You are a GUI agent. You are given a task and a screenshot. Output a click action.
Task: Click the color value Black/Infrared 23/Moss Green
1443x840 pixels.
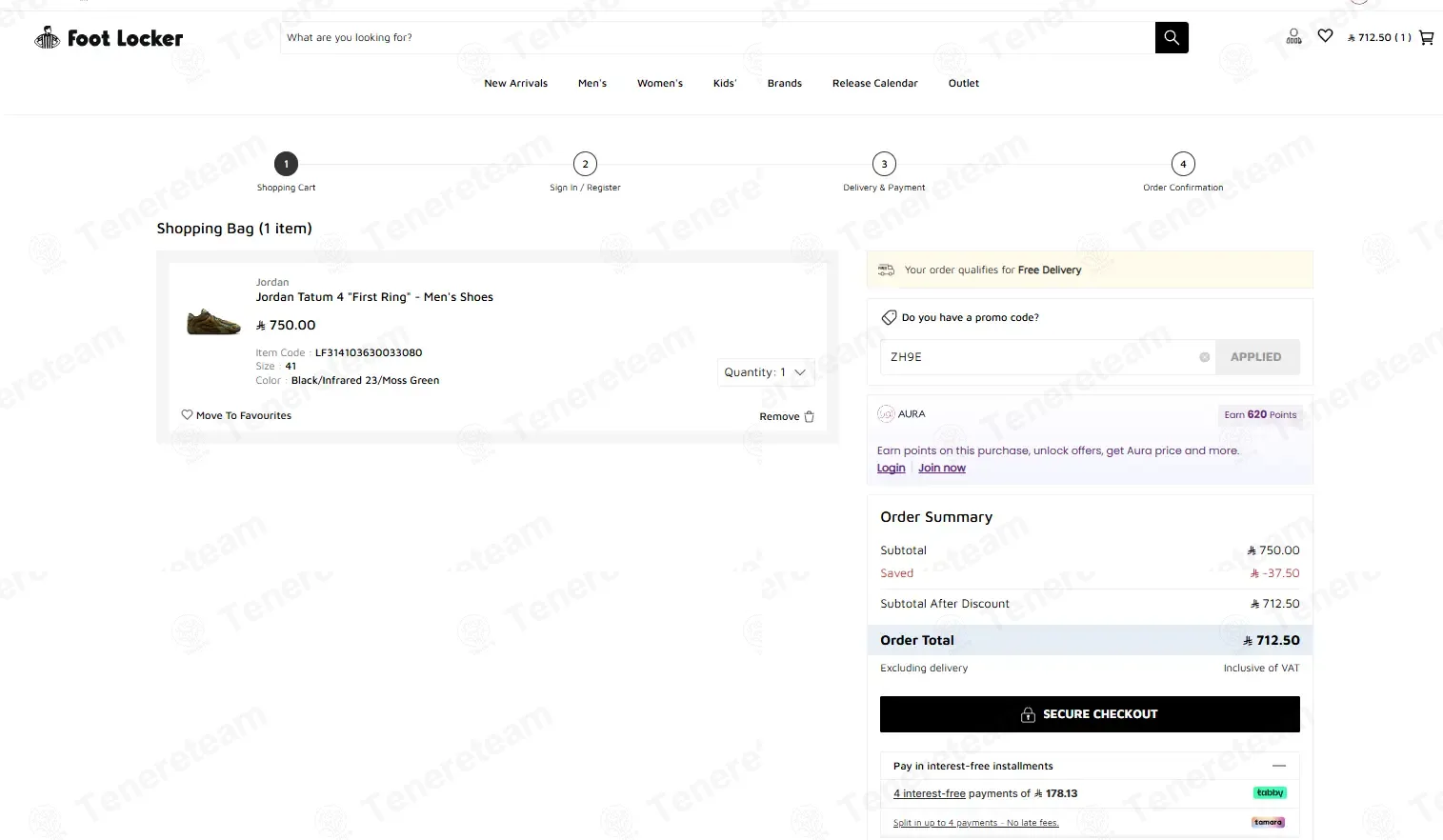[366, 380]
